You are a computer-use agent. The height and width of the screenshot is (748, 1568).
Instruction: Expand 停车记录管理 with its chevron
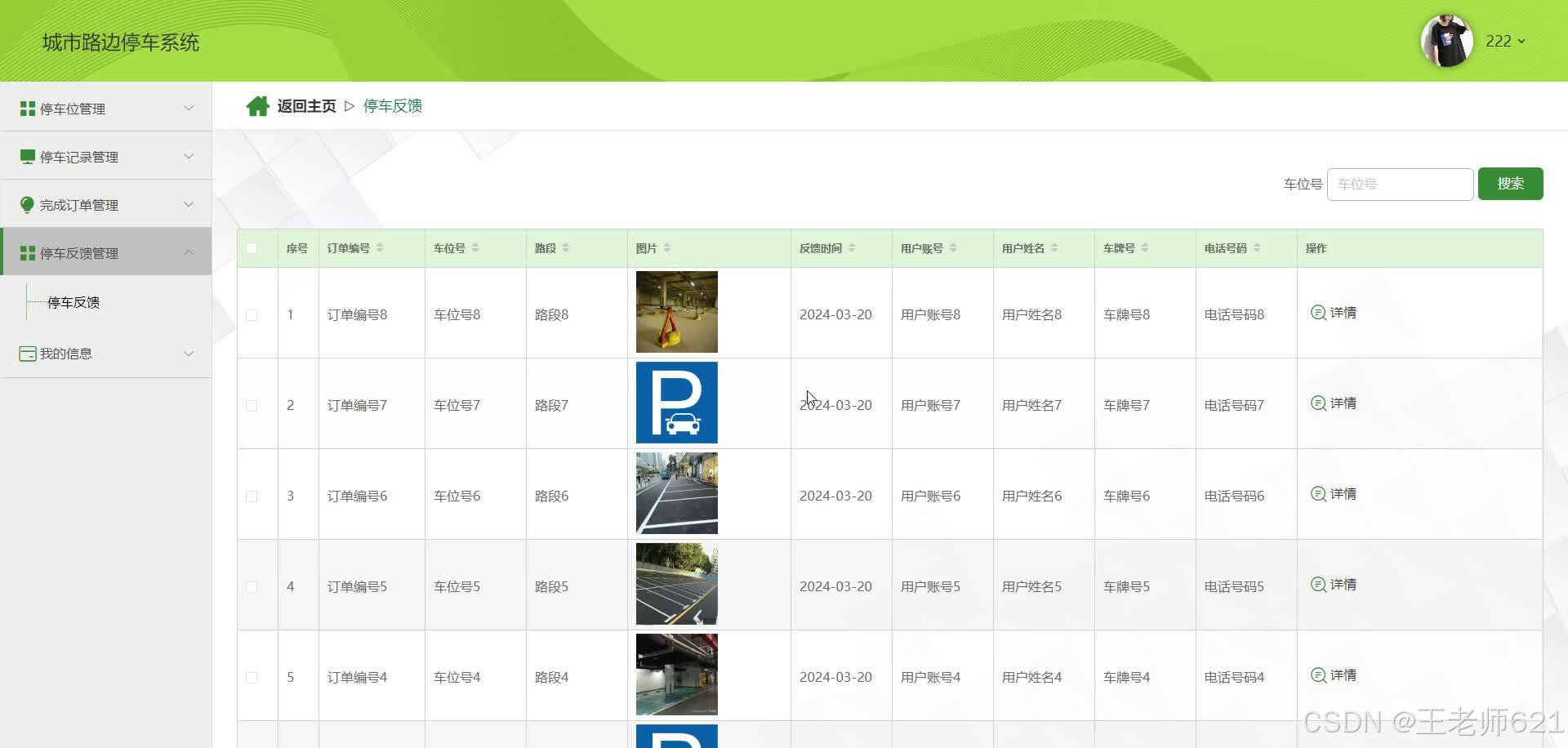(189, 156)
